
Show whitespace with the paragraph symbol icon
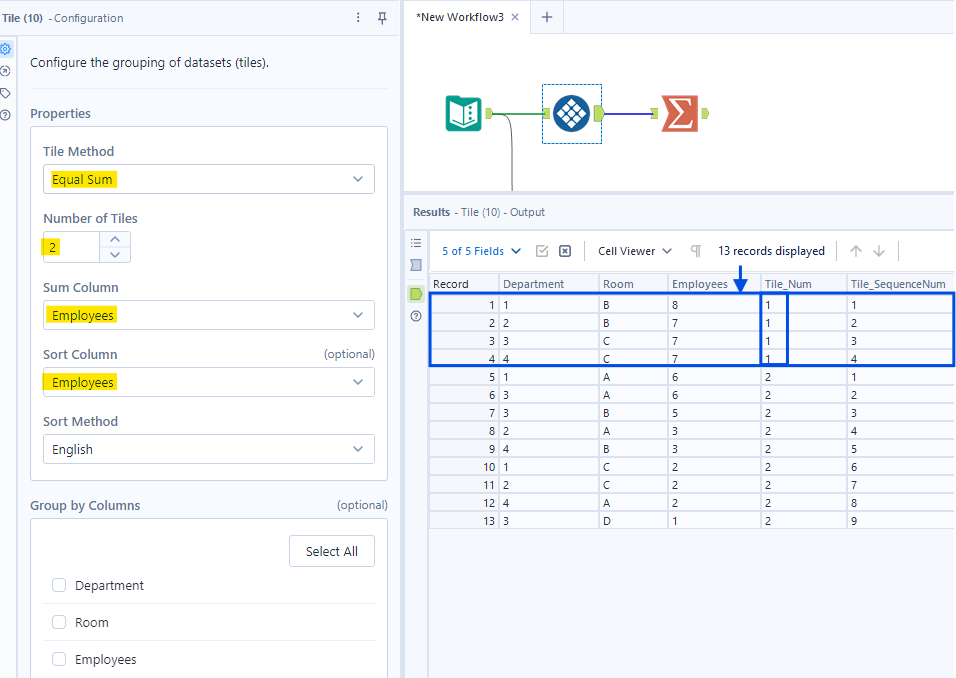pos(696,251)
